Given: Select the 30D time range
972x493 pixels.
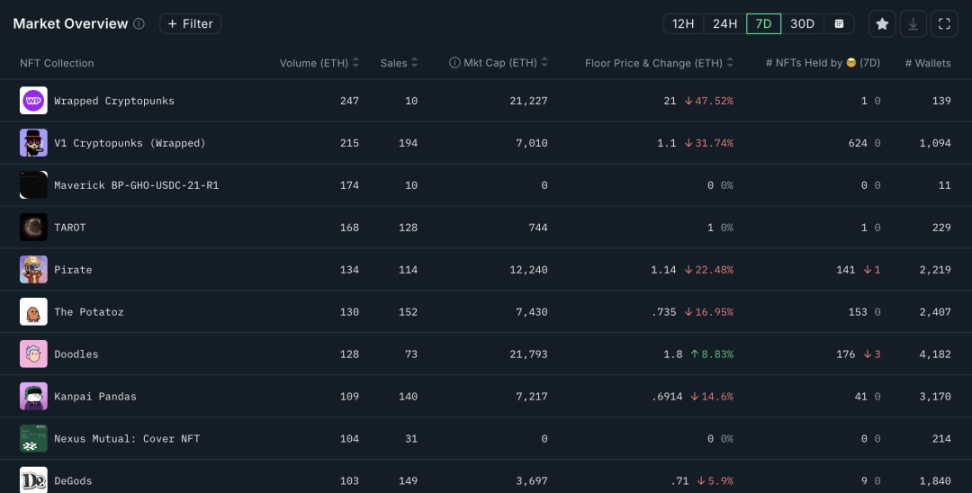Looking at the screenshot, I should (802, 24).
